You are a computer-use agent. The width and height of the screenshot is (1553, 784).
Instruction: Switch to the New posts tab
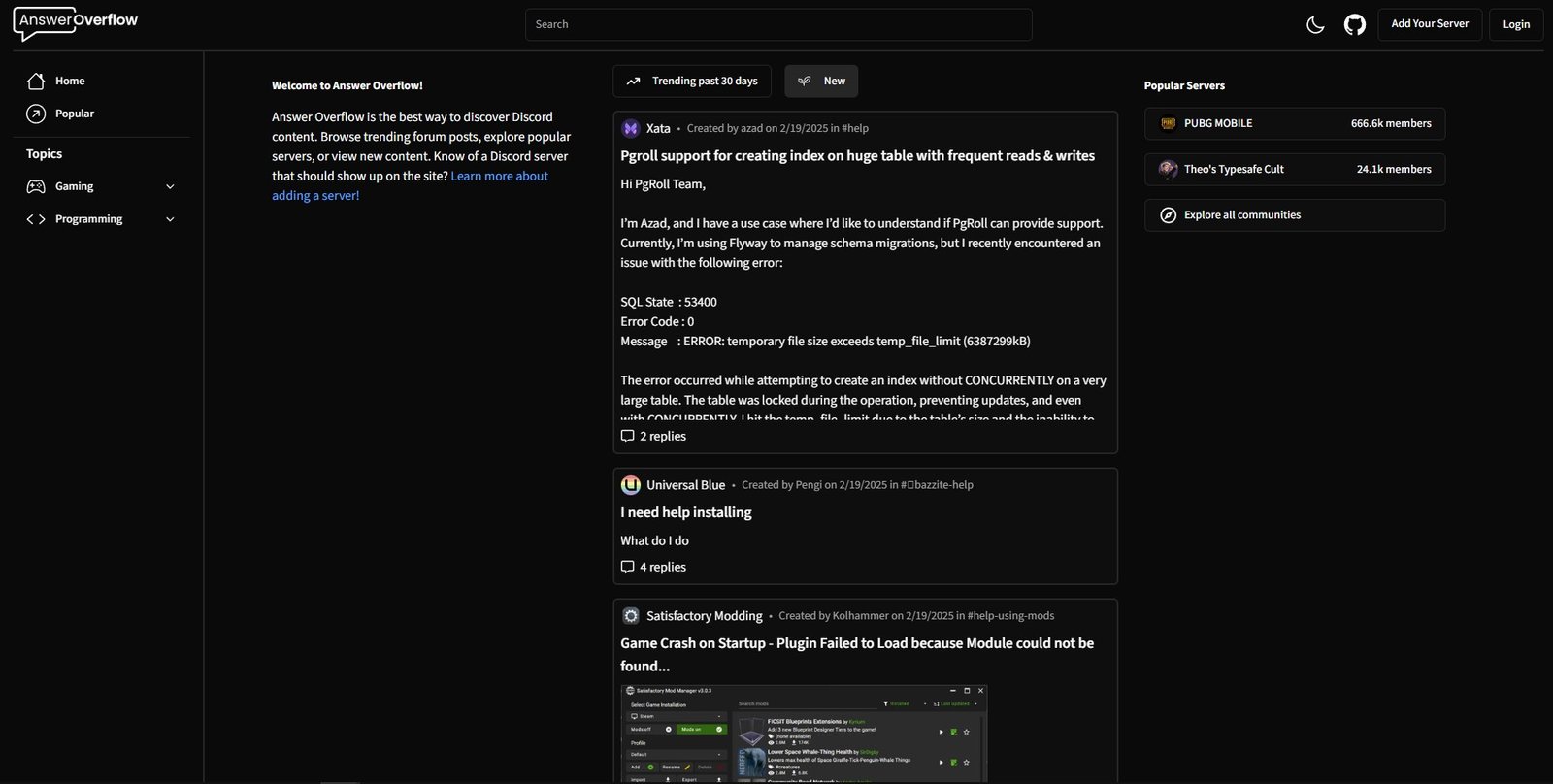pyautogui.click(x=821, y=82)
